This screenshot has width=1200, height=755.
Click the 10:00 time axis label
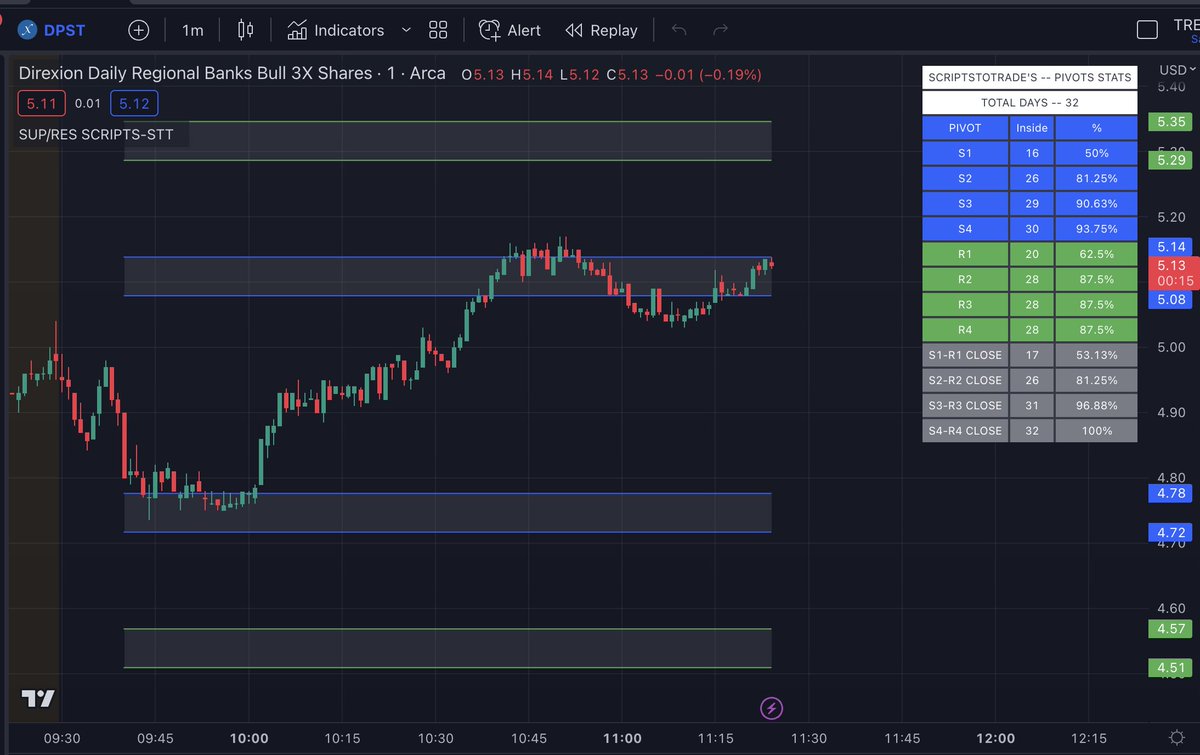pyautogui.click(x=249, y=738)
